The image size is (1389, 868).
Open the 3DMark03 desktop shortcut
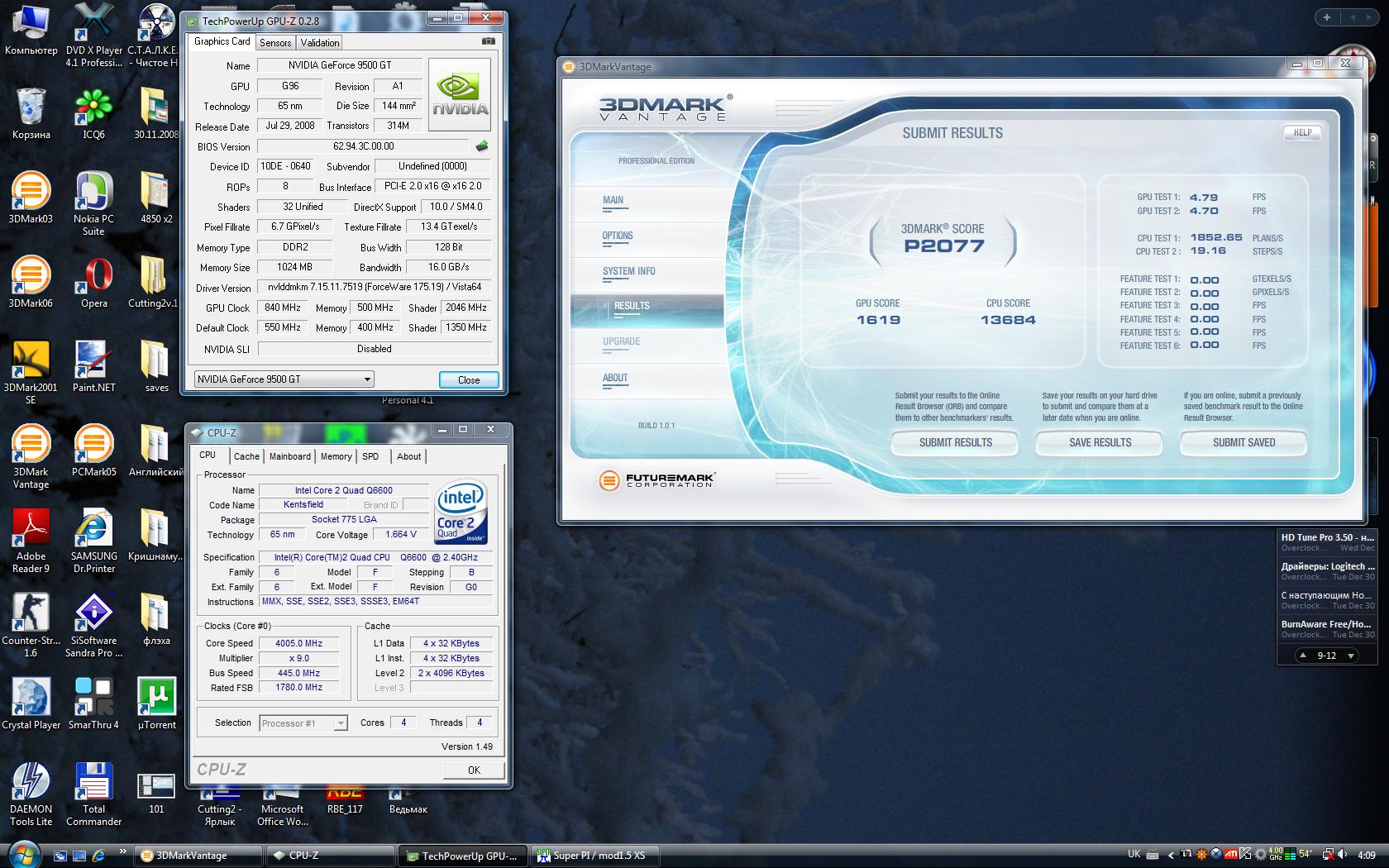pos(31,197)
